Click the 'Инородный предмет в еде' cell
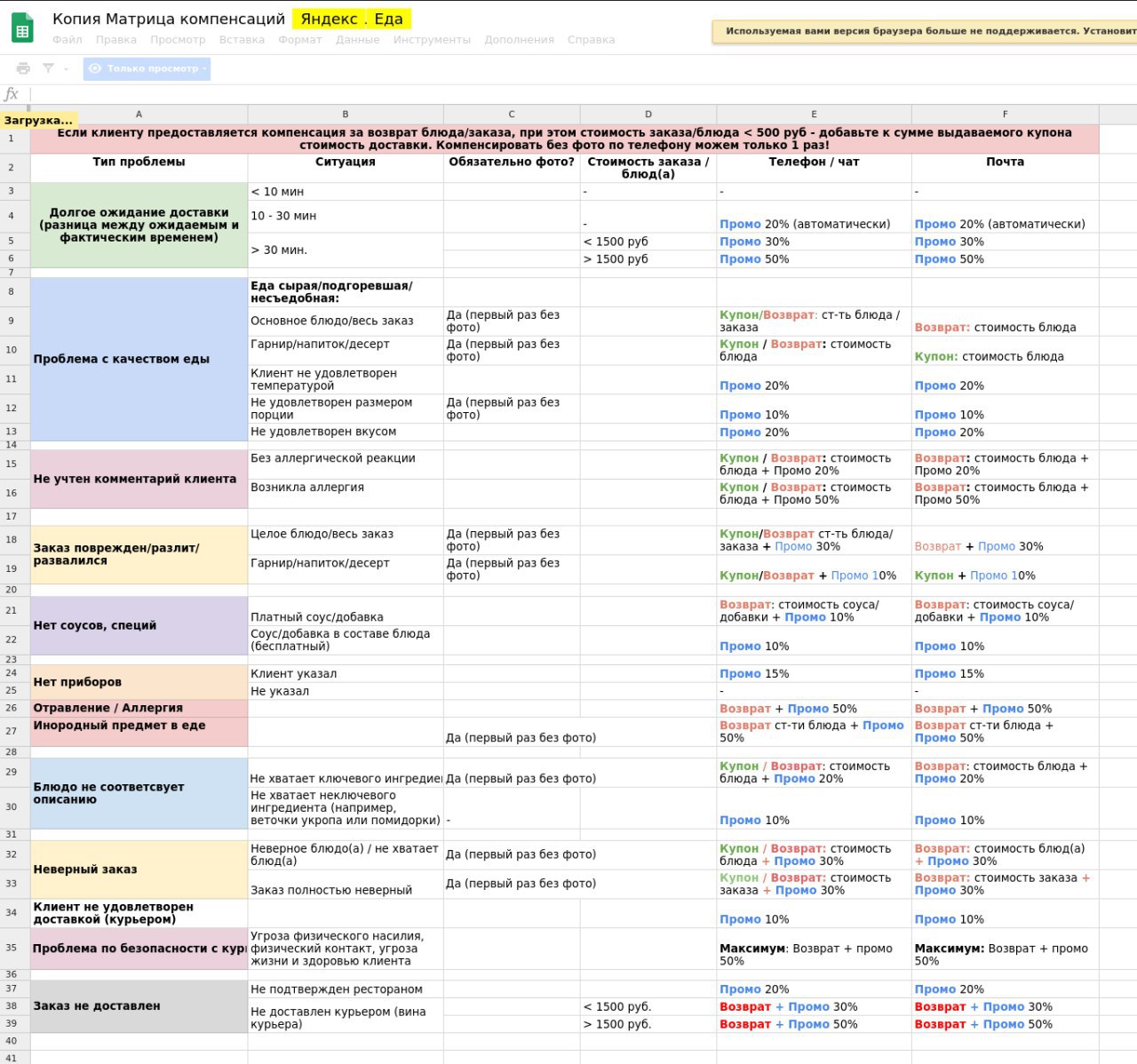Image resolution: width=1137 pixels, height=1064 pixels. [139, 732]
